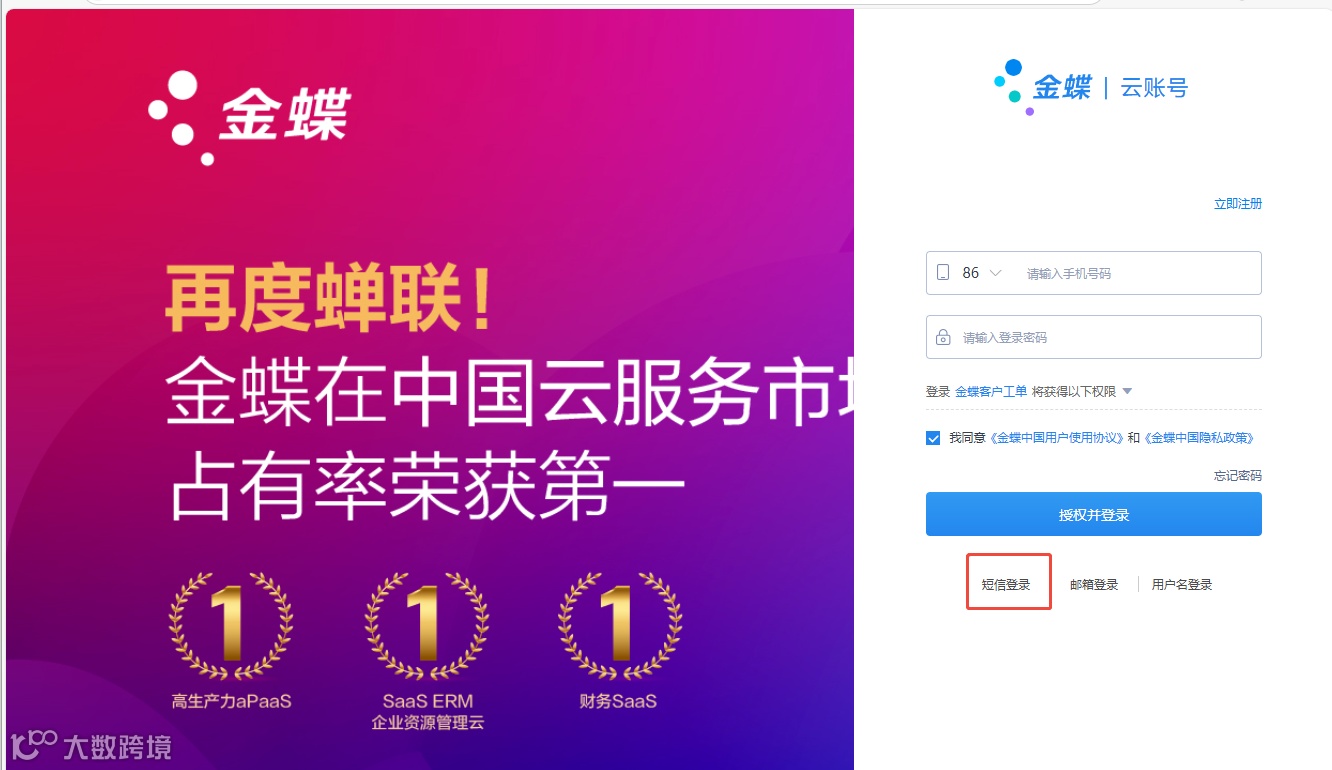Viewport: 1332px width, 770px height.
Task: Click the 忘记密码 link
Action: pyautogui.click(x=1238, y=476)
